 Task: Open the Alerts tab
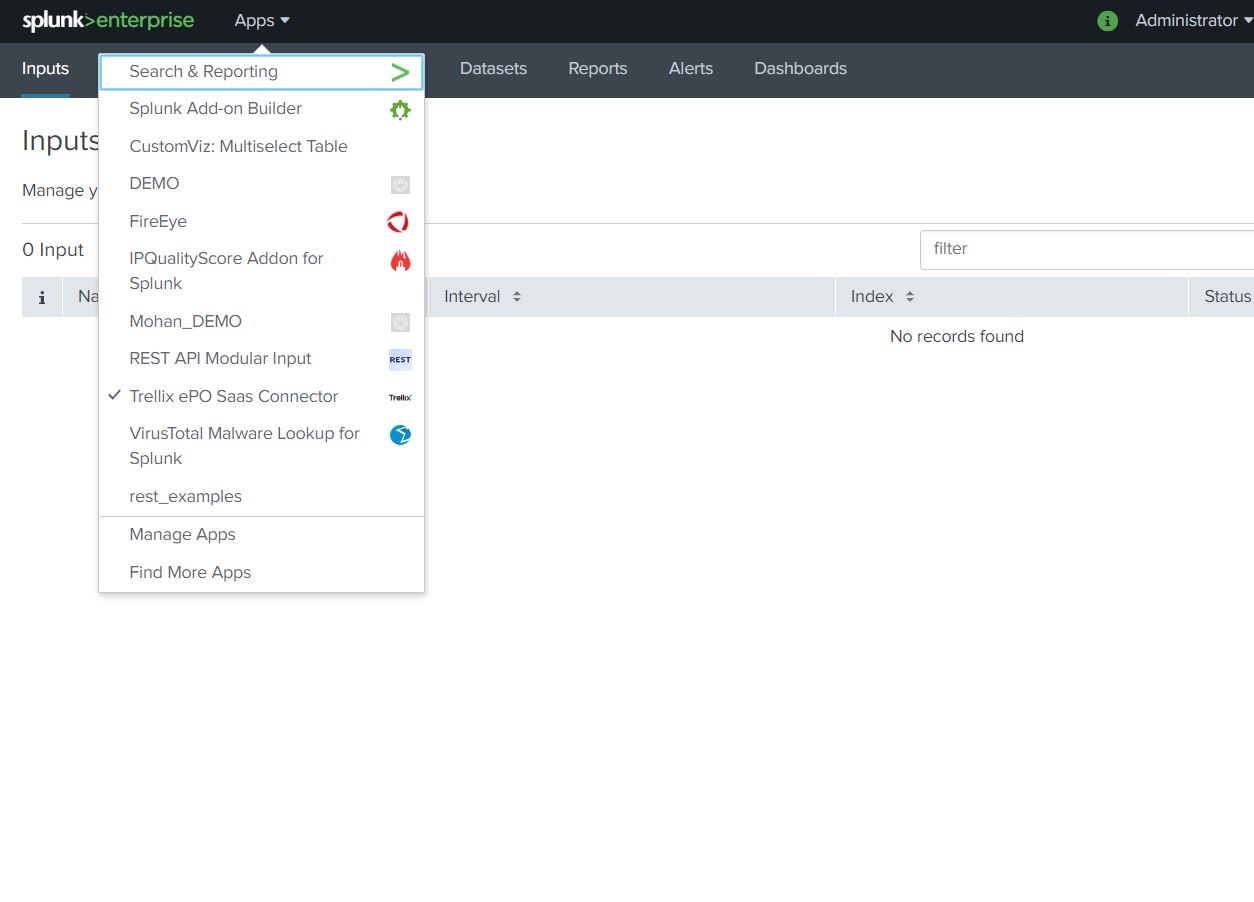click(x=691, y=69)
